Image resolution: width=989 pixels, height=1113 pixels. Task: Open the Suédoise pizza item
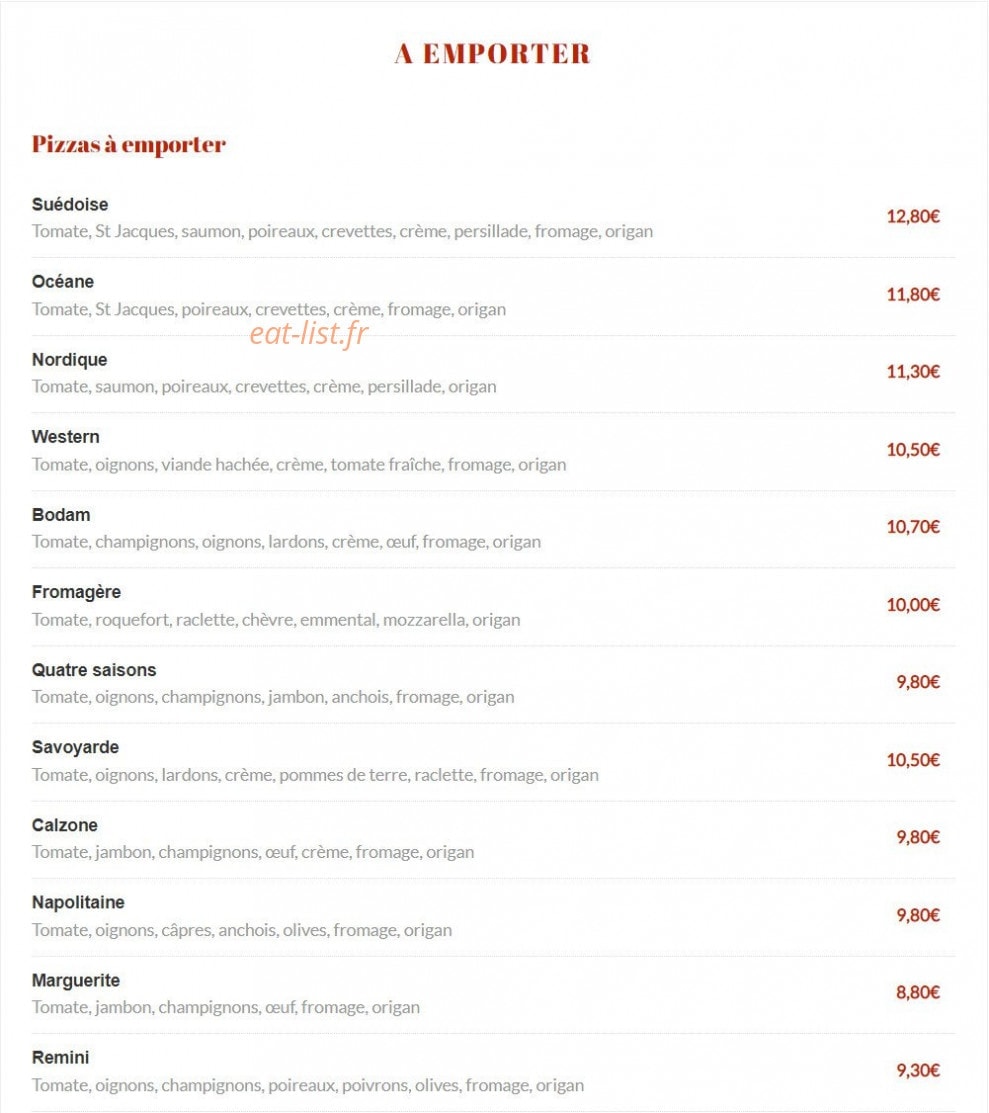(70, 204)
